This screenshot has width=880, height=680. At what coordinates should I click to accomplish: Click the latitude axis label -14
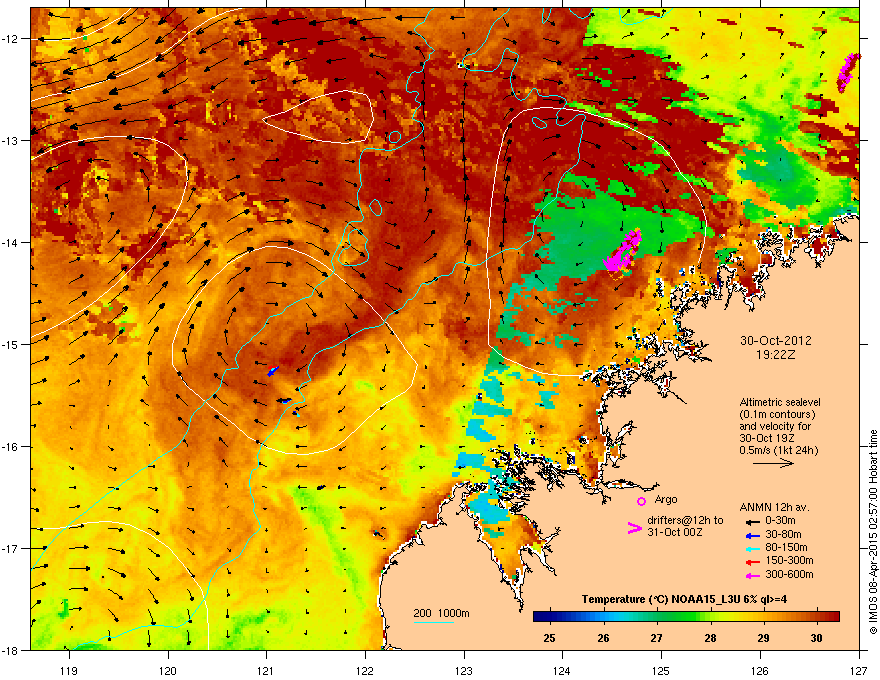click(10, 242)
